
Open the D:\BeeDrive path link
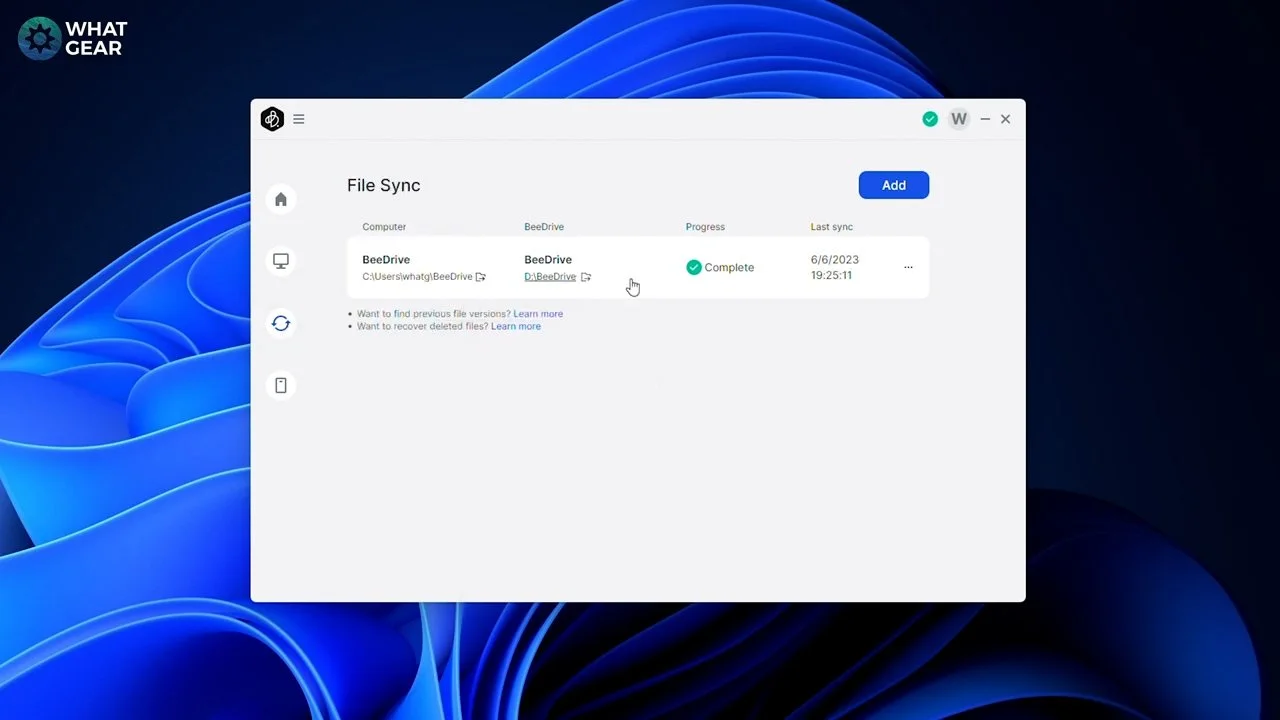pyautogui.click(x=550, y=277)
